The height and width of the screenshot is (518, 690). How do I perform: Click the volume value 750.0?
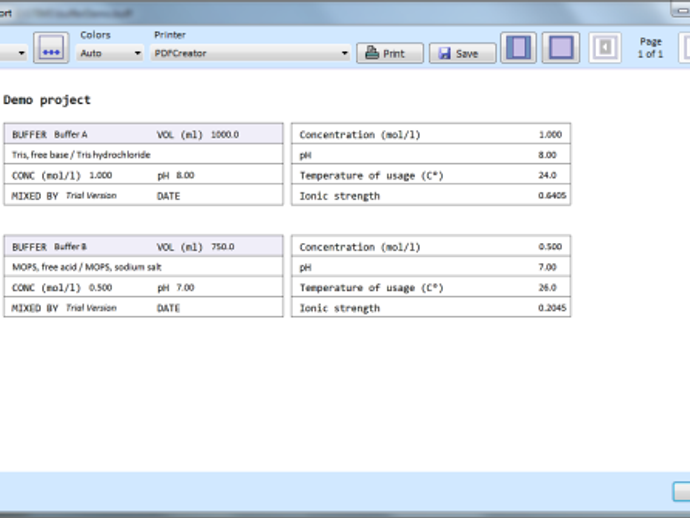(x=223, y=246)
